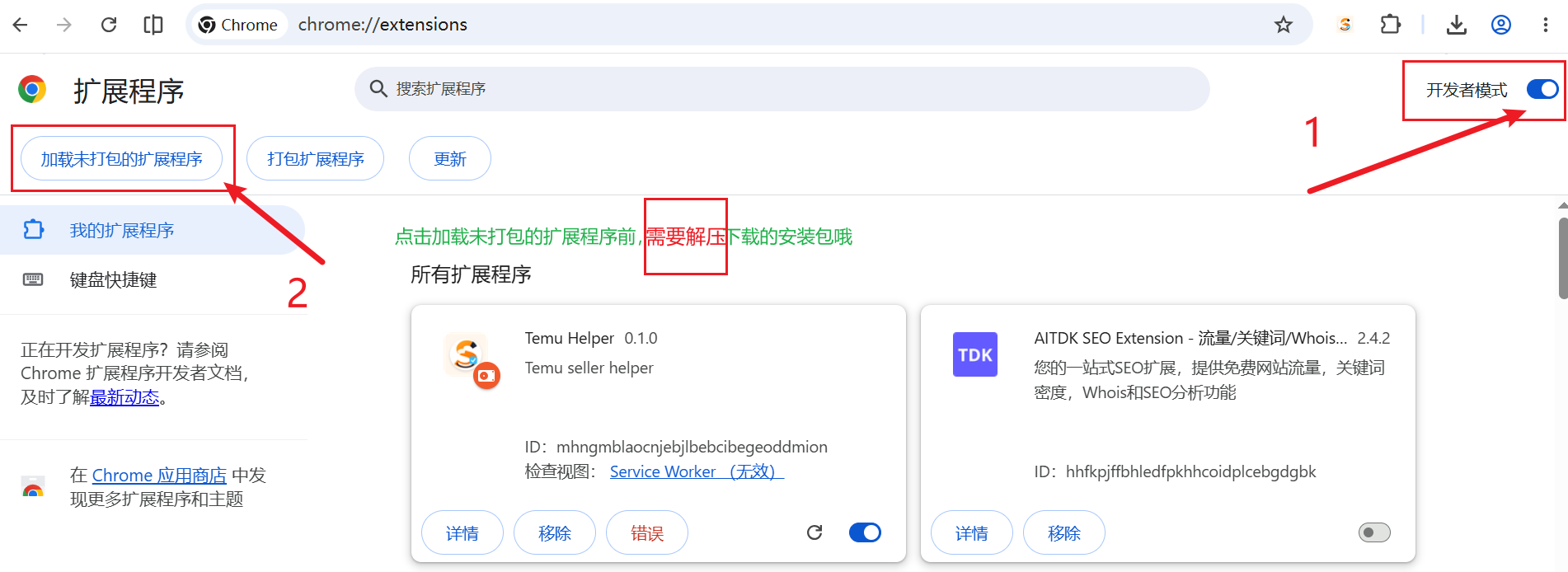Click the 更新 button

pos(450,158)
